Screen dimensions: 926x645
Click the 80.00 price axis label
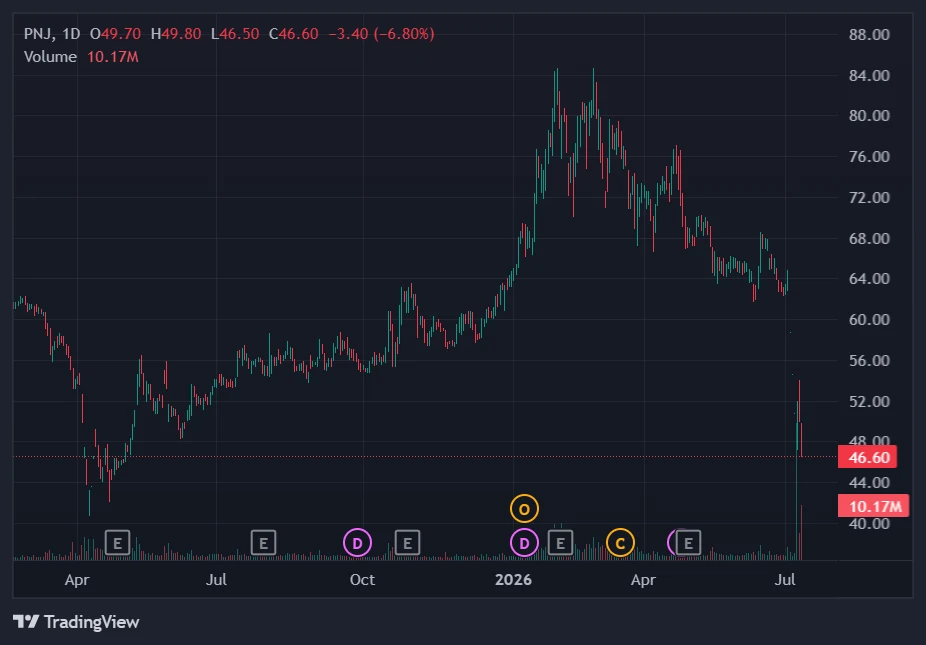click(869, 116)
